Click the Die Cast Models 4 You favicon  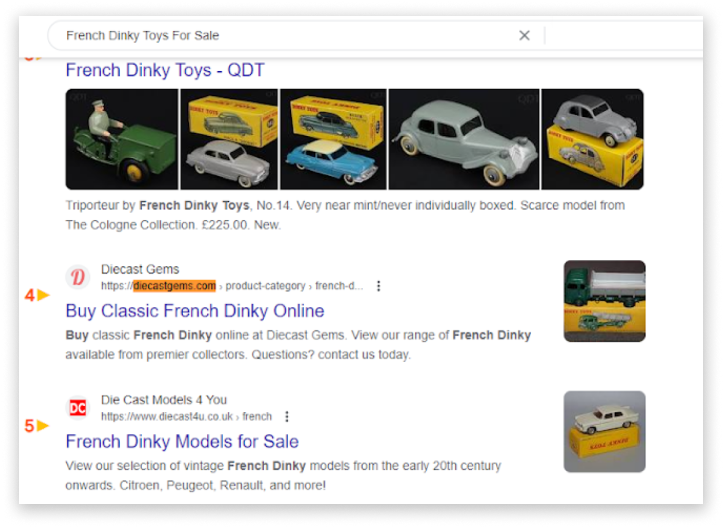pos(78,408)
